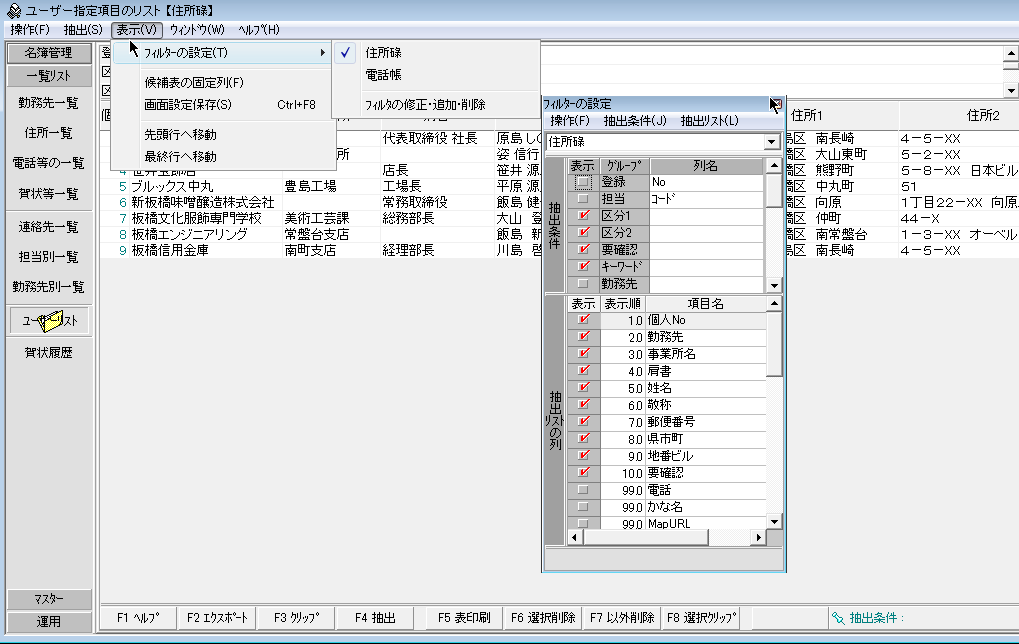Click down arrow of 抽出リストの列 scrollbar

[x=774, y=521]
